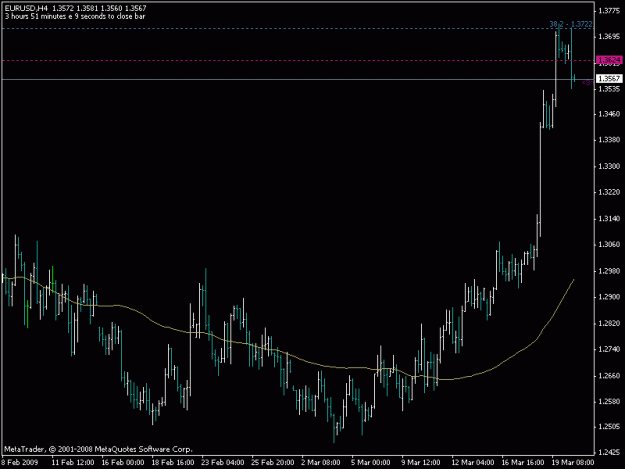Click the '18 Feb 16:00' time axis label

coord(173,462)
